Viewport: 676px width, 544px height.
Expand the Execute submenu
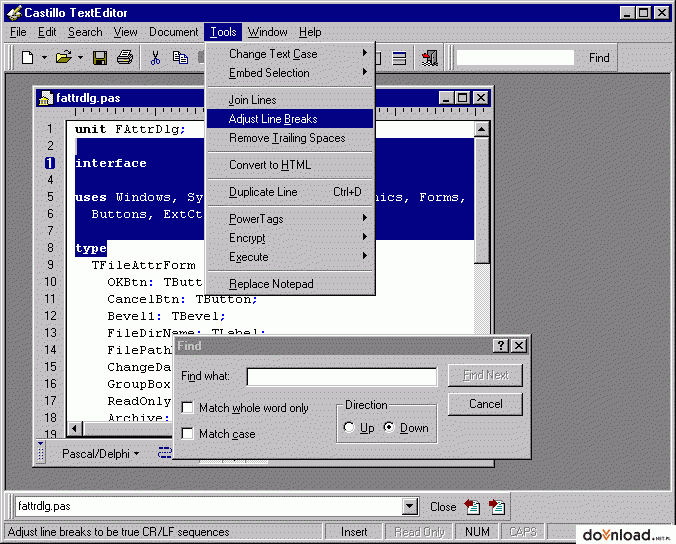(x=291, y=257)
